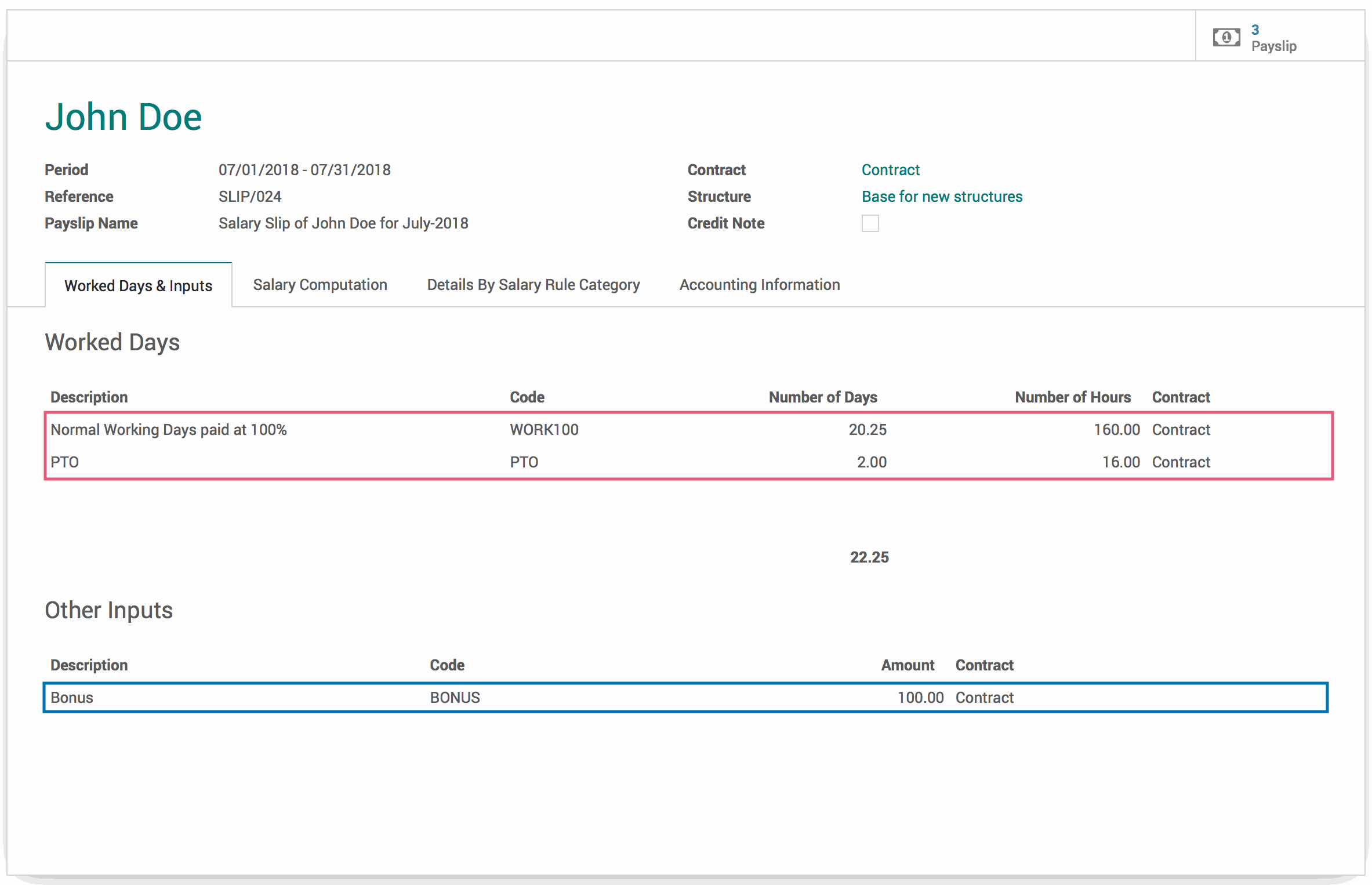
Task: Click the BONUS code cell
Action: 455,698
